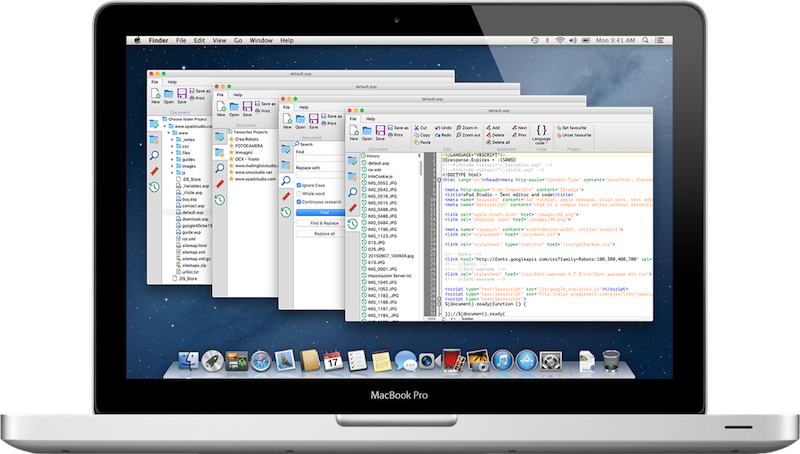Open the Help tab in the front window
The image size is (800, 454).
point(373,116)
